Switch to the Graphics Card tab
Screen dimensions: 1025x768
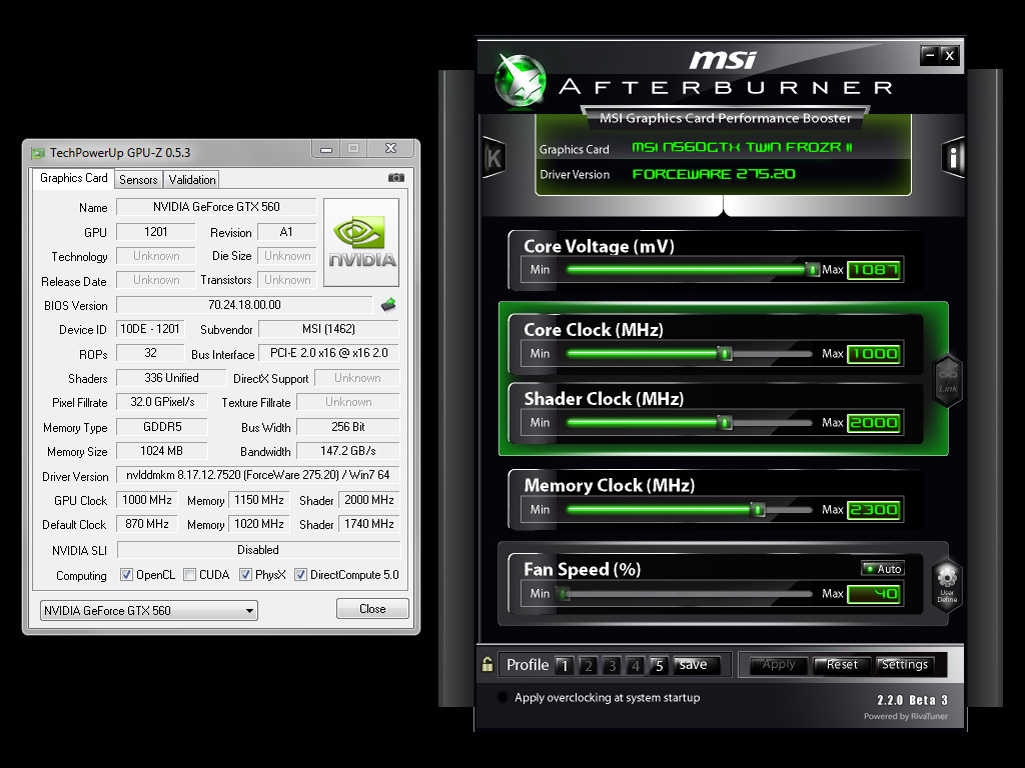tap(73, 178)
